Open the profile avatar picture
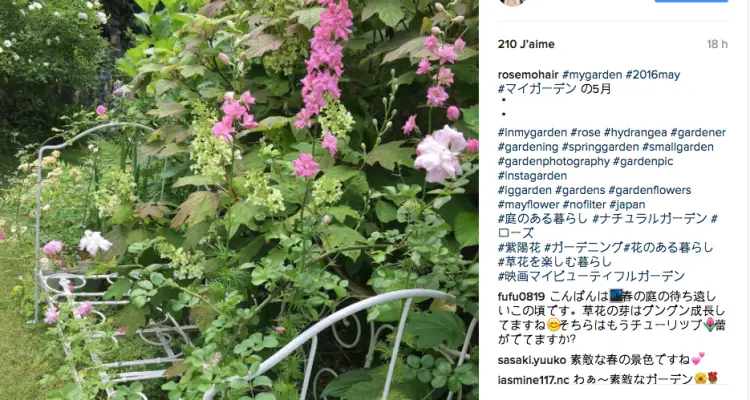The image size is (750, 400). click(x=513, y=2)
